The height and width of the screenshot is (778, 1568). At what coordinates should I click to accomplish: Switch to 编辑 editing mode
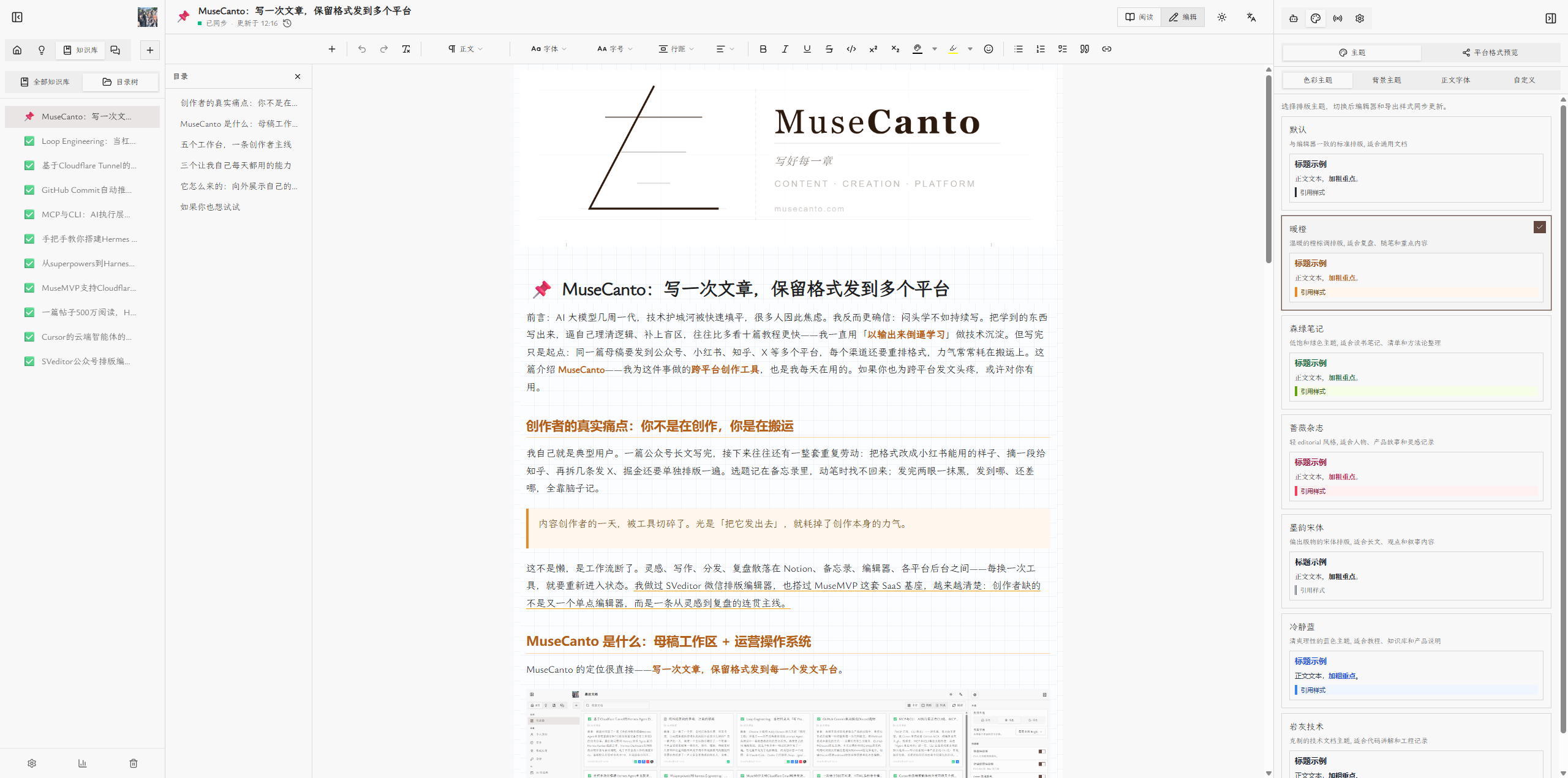[x=1183, y=17]
